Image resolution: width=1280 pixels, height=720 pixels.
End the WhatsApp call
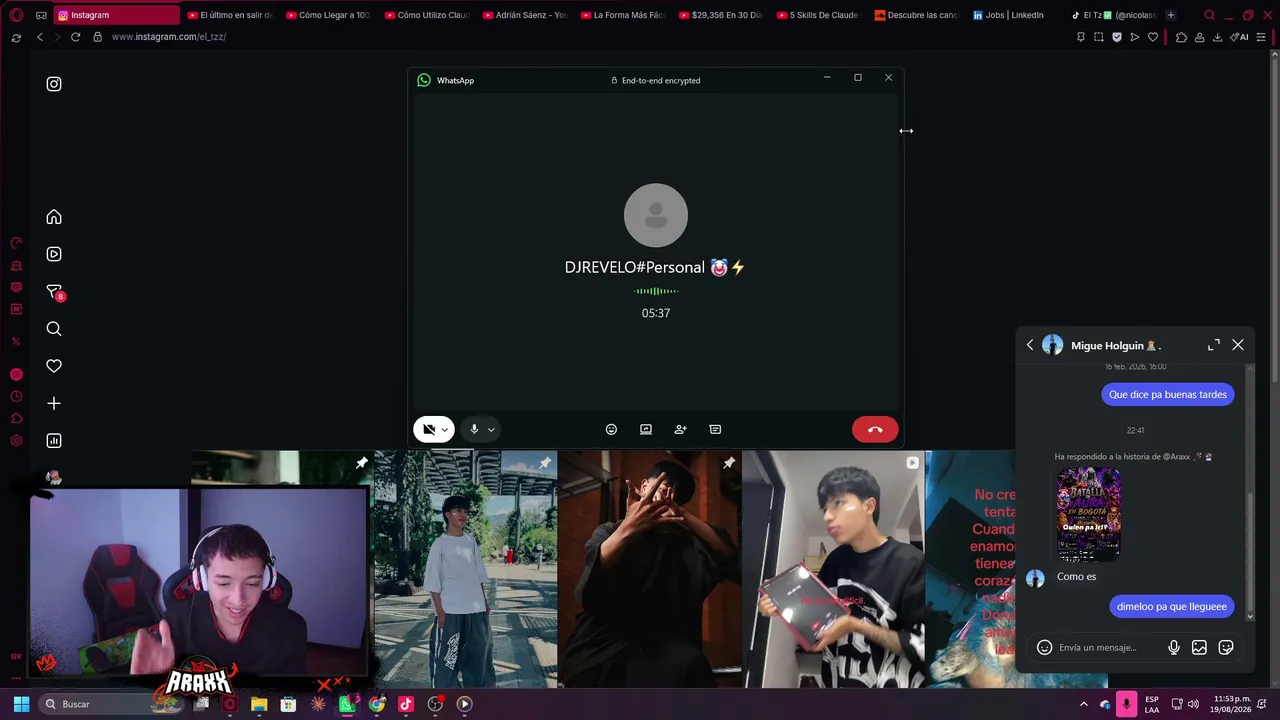pyautogui.click(x=875, y=429)
